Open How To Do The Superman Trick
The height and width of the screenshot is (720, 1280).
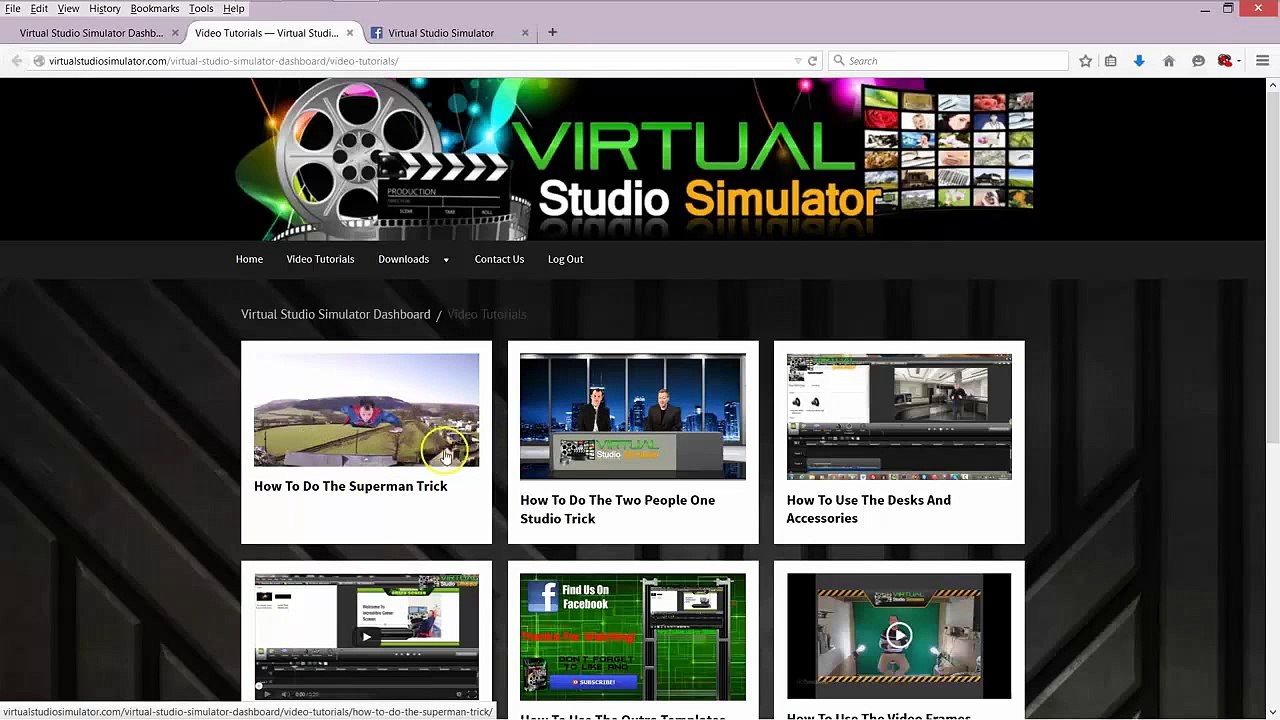350,486
